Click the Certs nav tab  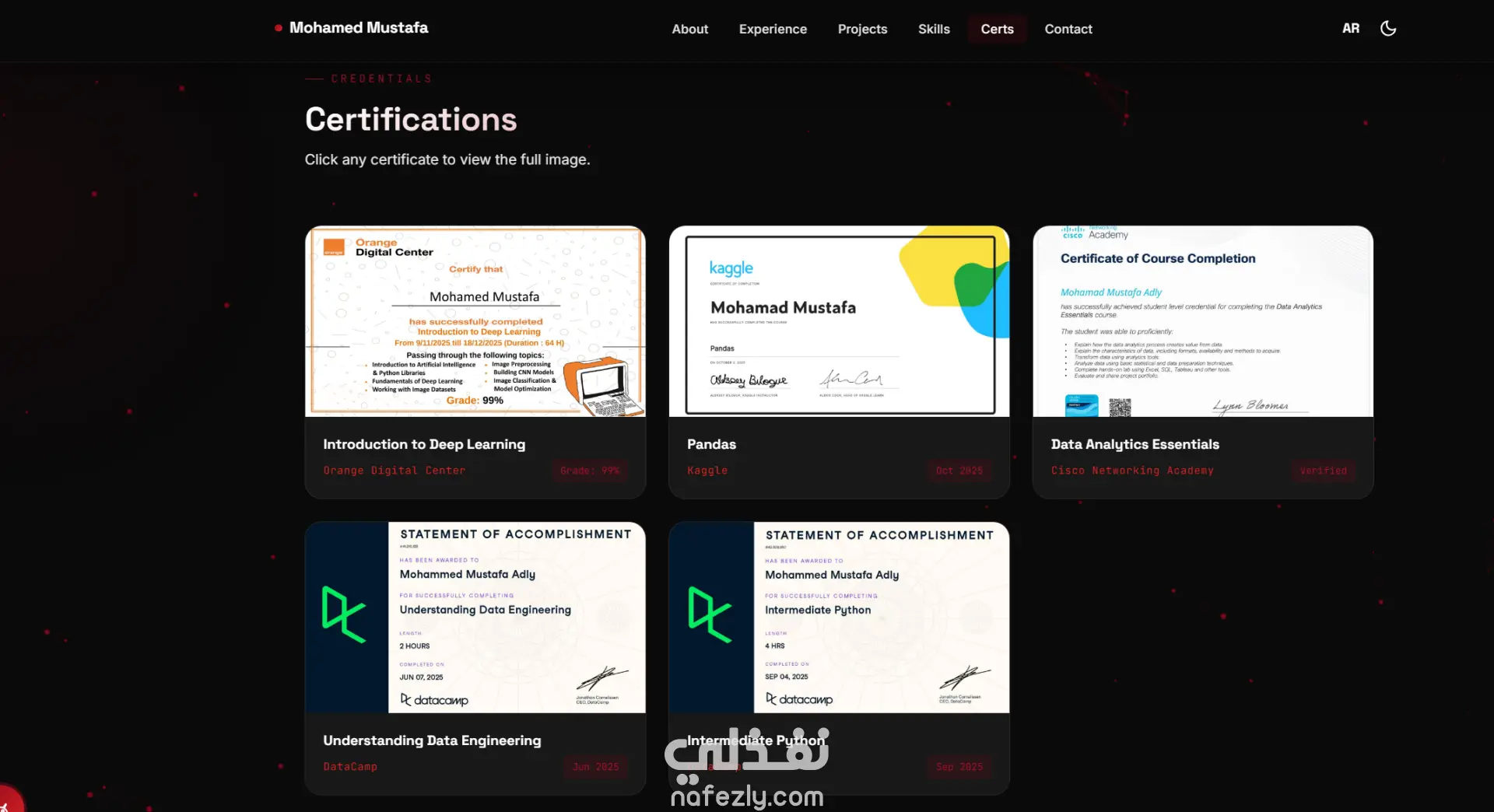pyautogui.click(x=998, y=29)
